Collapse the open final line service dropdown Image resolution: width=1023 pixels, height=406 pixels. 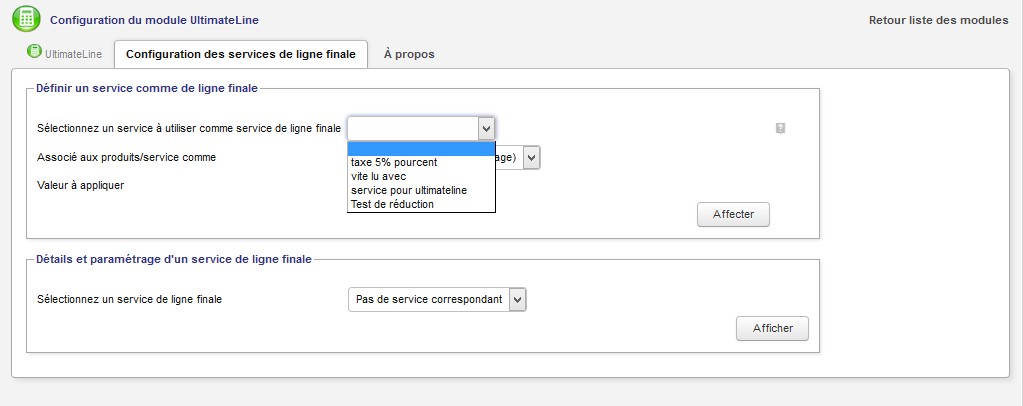485,128
